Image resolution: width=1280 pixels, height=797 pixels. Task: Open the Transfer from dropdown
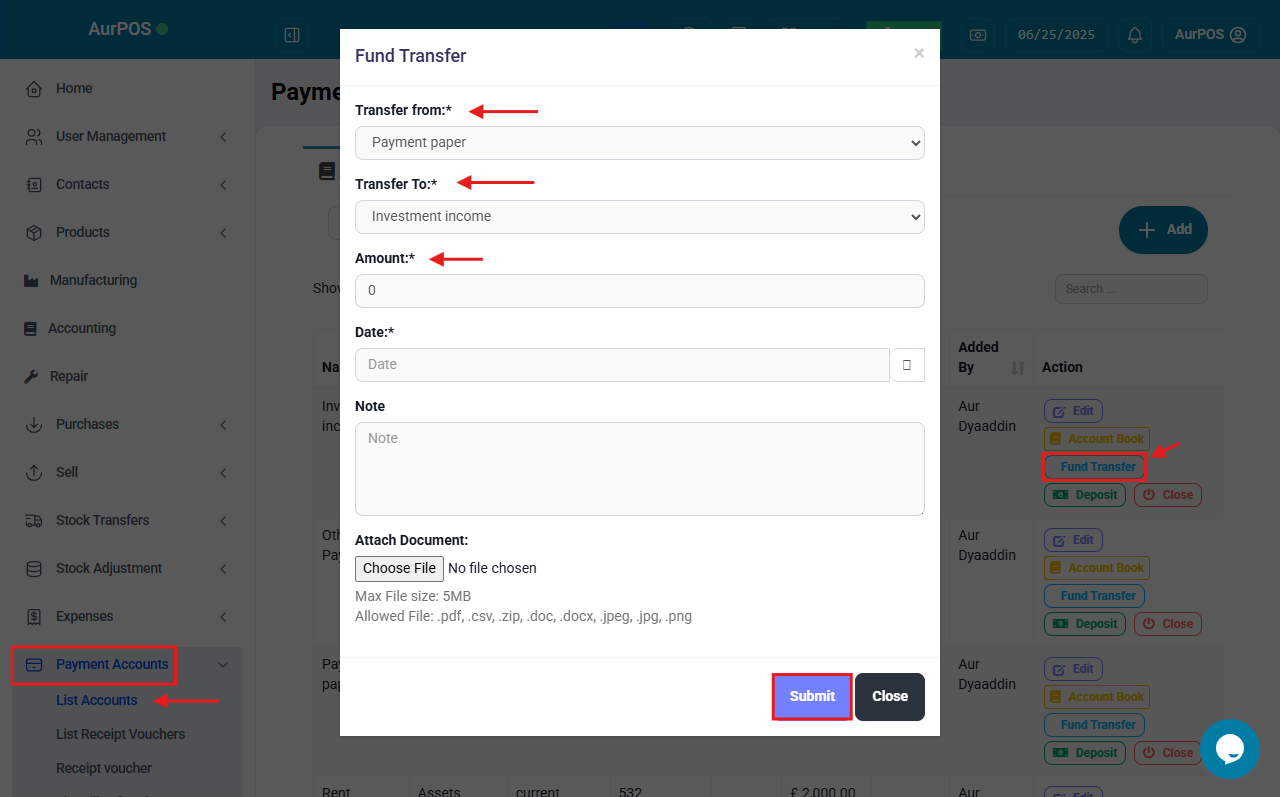pyautogui.click(x=640, y=143)
